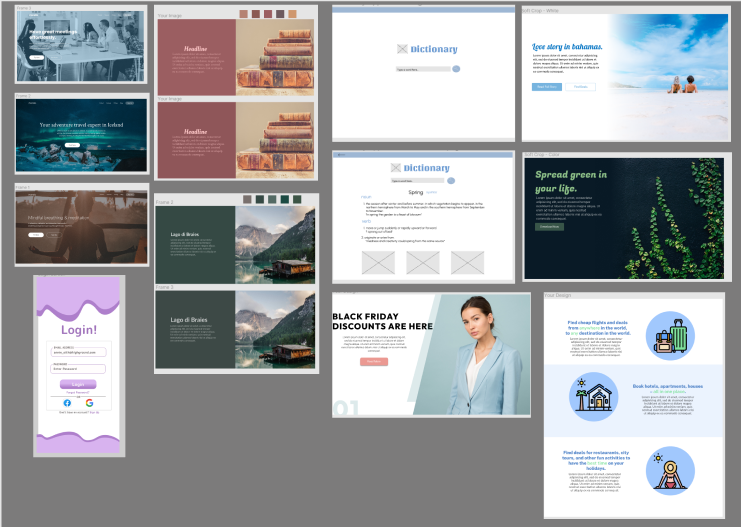Click the purple Login button
This screenshot has height=527, width=741.
coord(78,384)
